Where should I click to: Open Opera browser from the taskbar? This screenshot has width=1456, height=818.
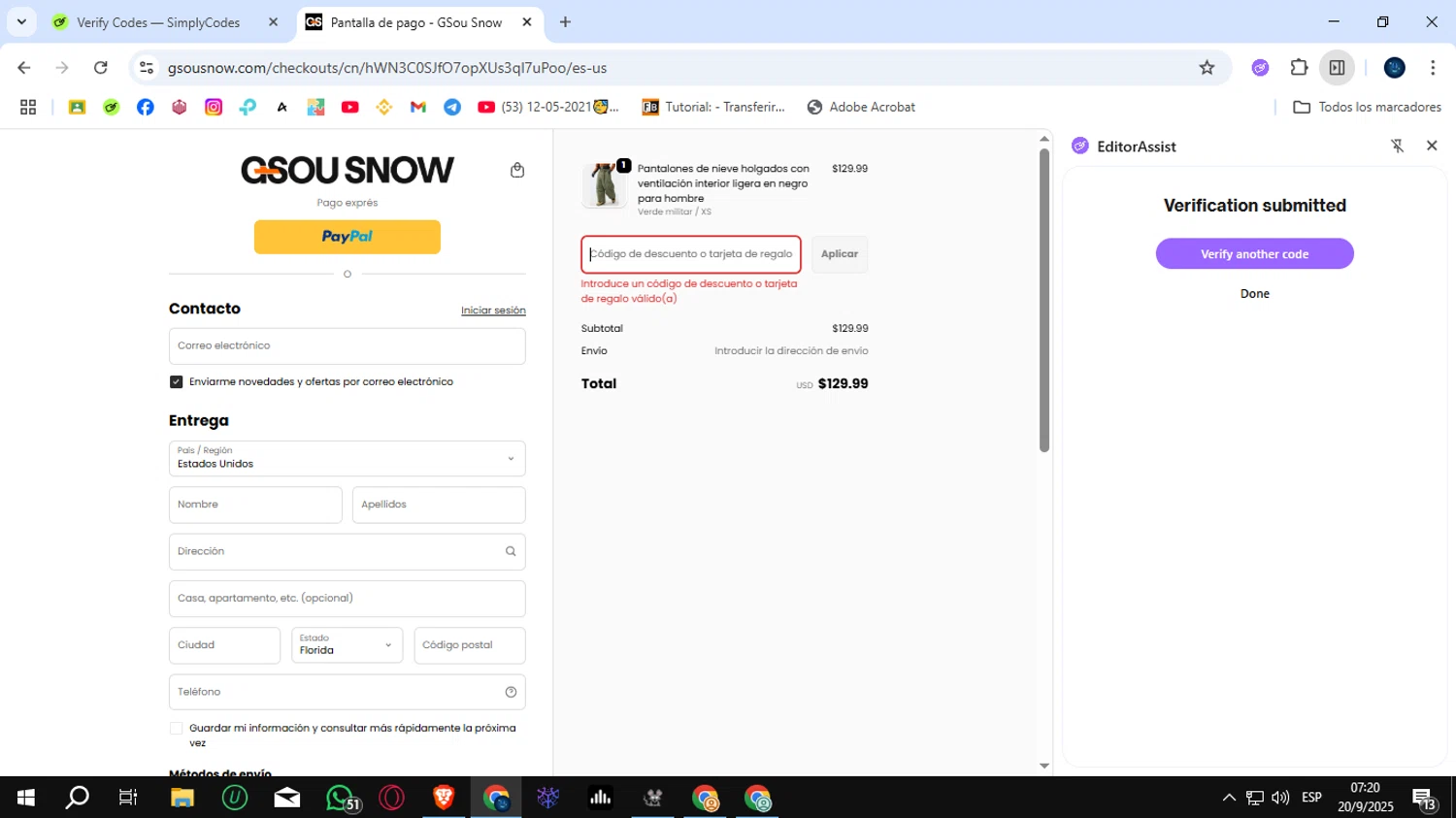(392, 798)
